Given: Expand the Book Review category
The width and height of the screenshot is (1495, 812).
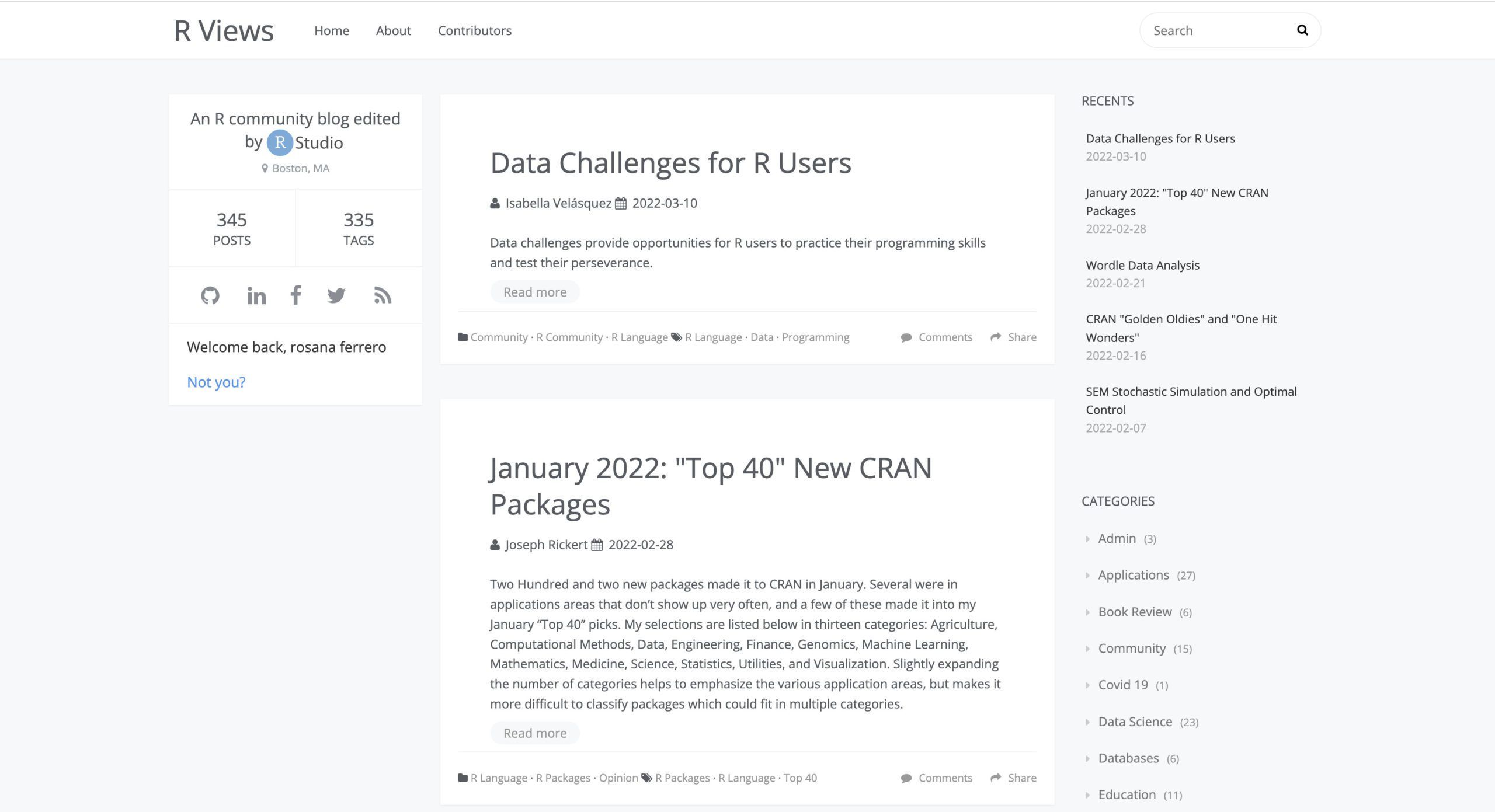Looking at the screenshot, I should [x=1135, y=612].
